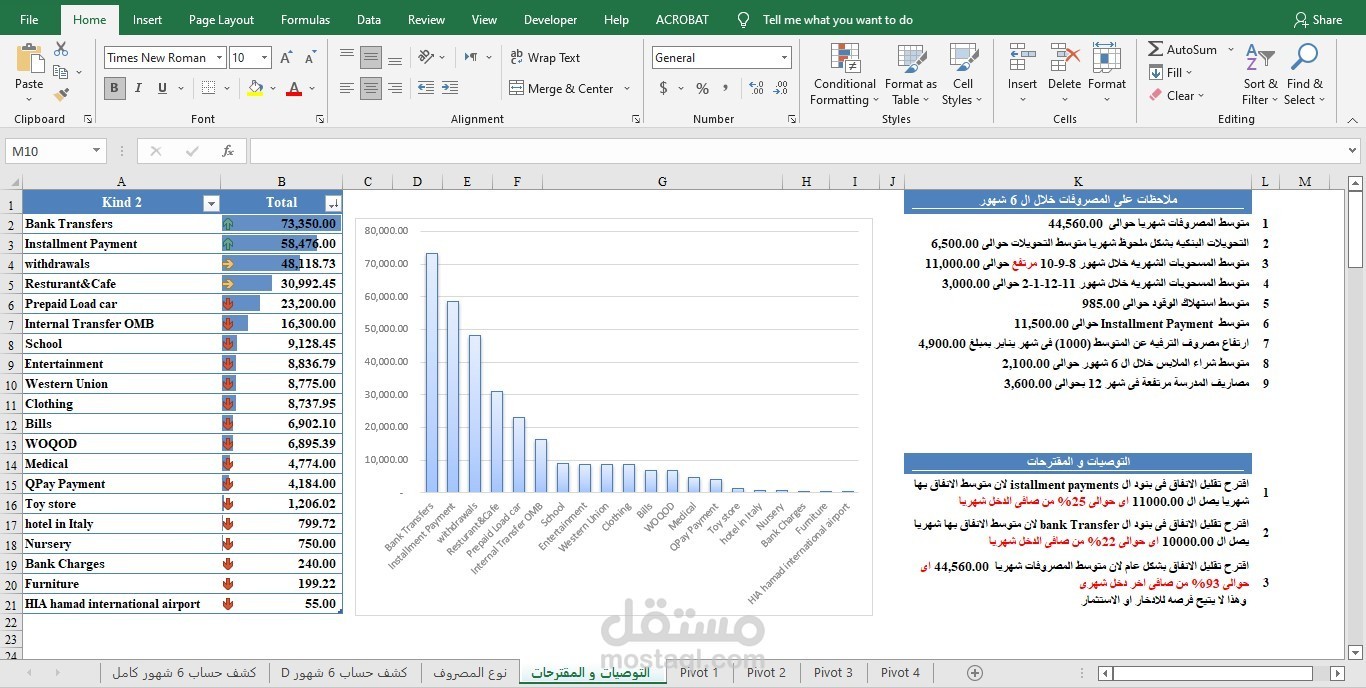
Task: Enable Wrap Text for selection
Action: pyautogui.click(x=545, y=57)
